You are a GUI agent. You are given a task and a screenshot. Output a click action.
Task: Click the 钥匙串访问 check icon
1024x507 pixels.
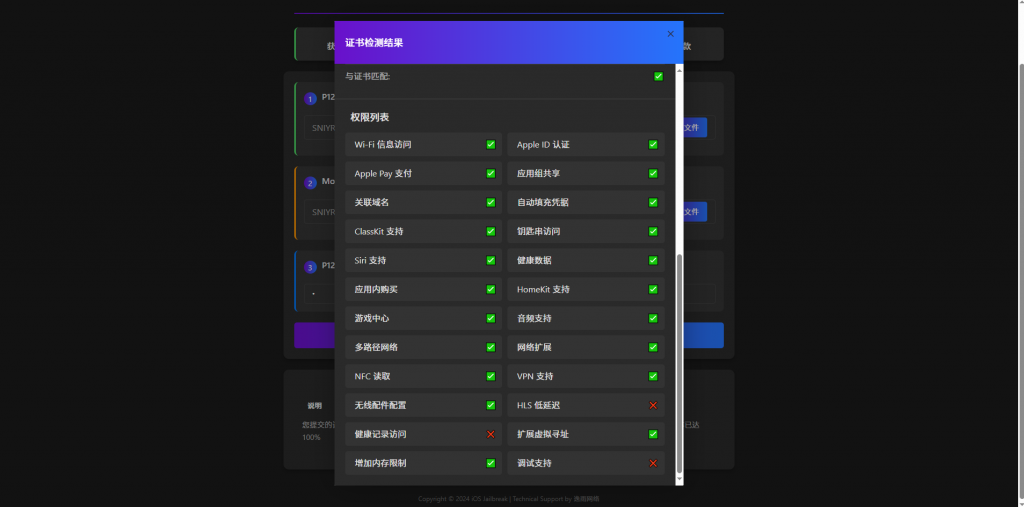tap(652, 231)
